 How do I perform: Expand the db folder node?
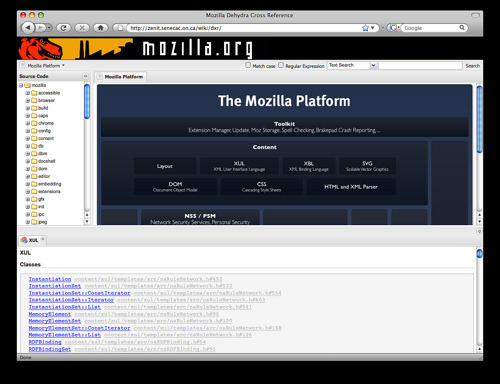point(28,146)
